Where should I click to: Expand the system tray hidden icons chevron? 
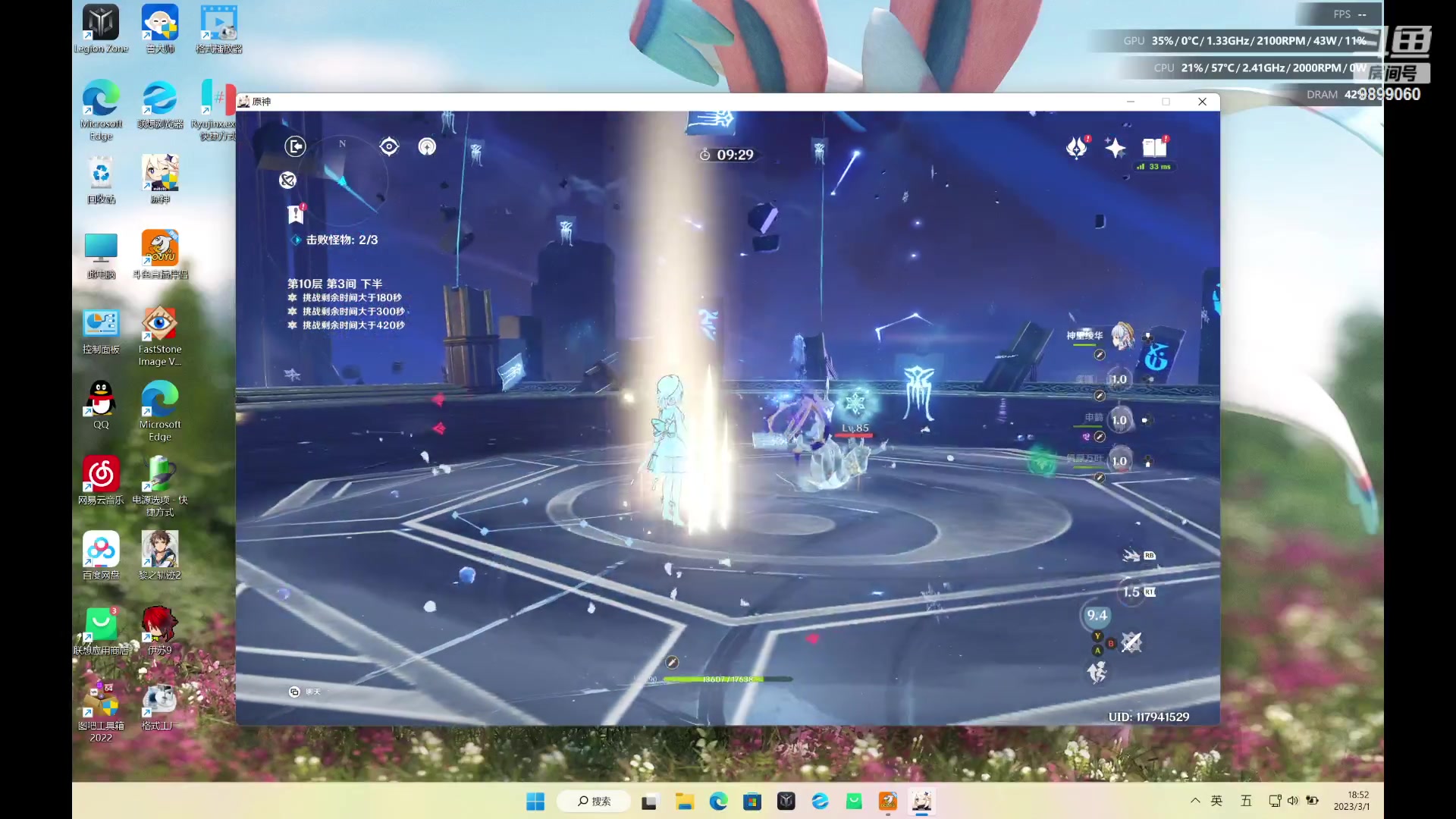[x=1195, y=801]
